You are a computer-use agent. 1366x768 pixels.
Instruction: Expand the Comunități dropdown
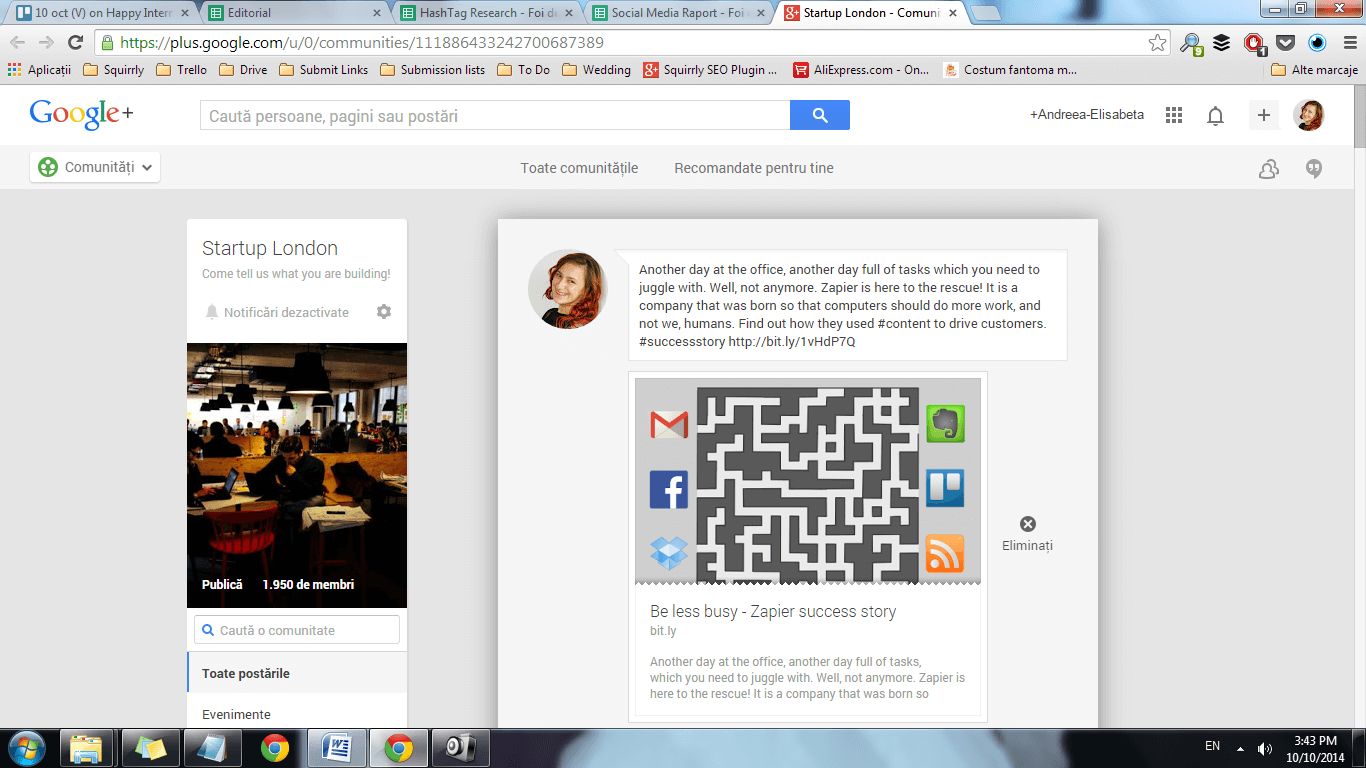(x=95, y=167)
